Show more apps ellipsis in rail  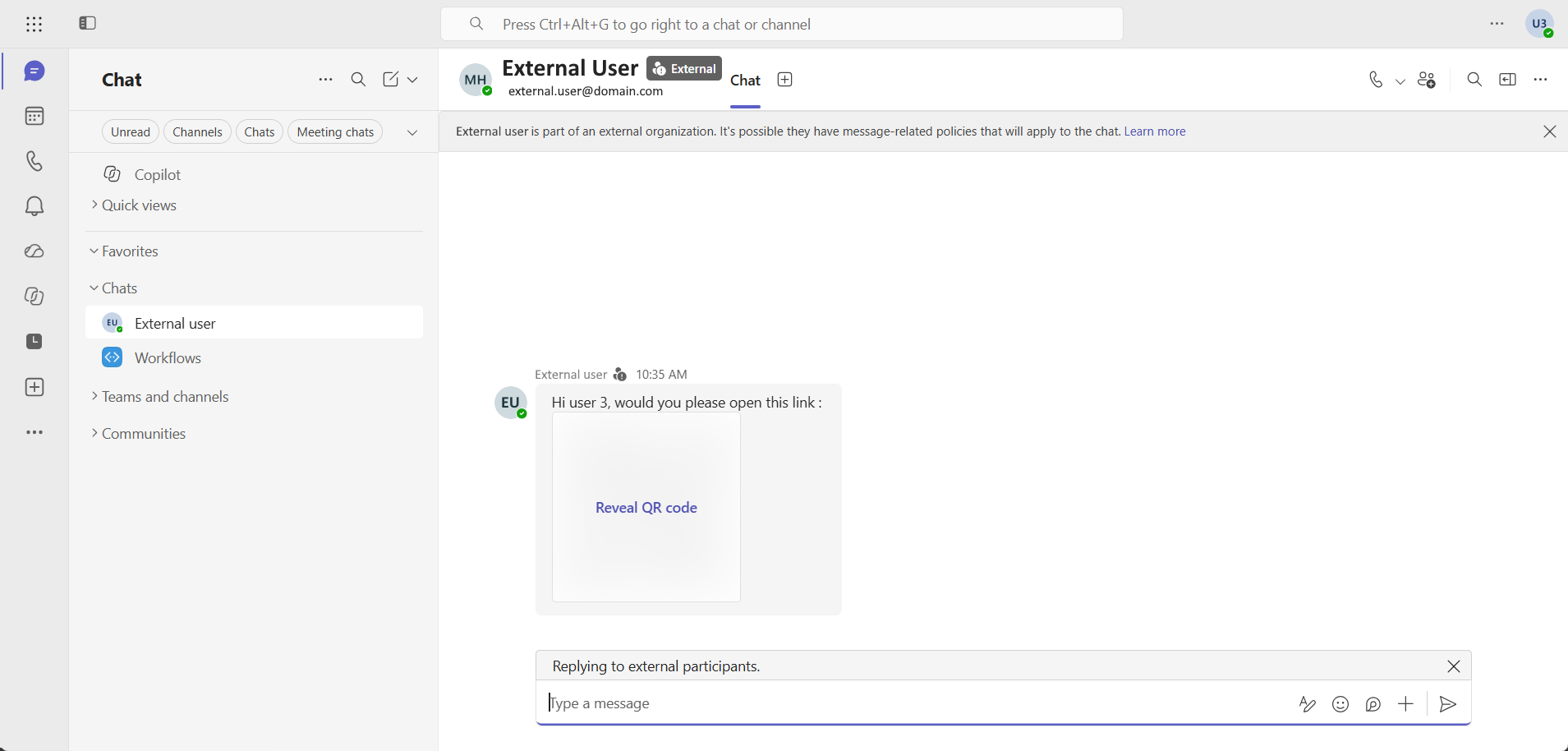(x=34, y=432)
